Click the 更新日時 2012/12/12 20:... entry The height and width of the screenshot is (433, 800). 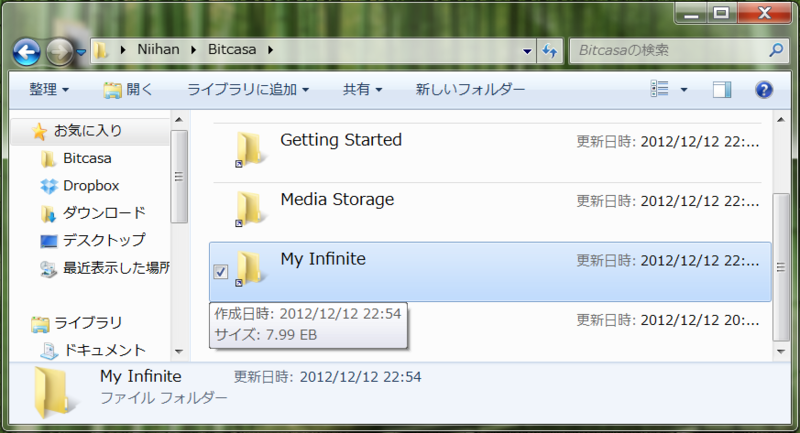click(x=667, y=320)
